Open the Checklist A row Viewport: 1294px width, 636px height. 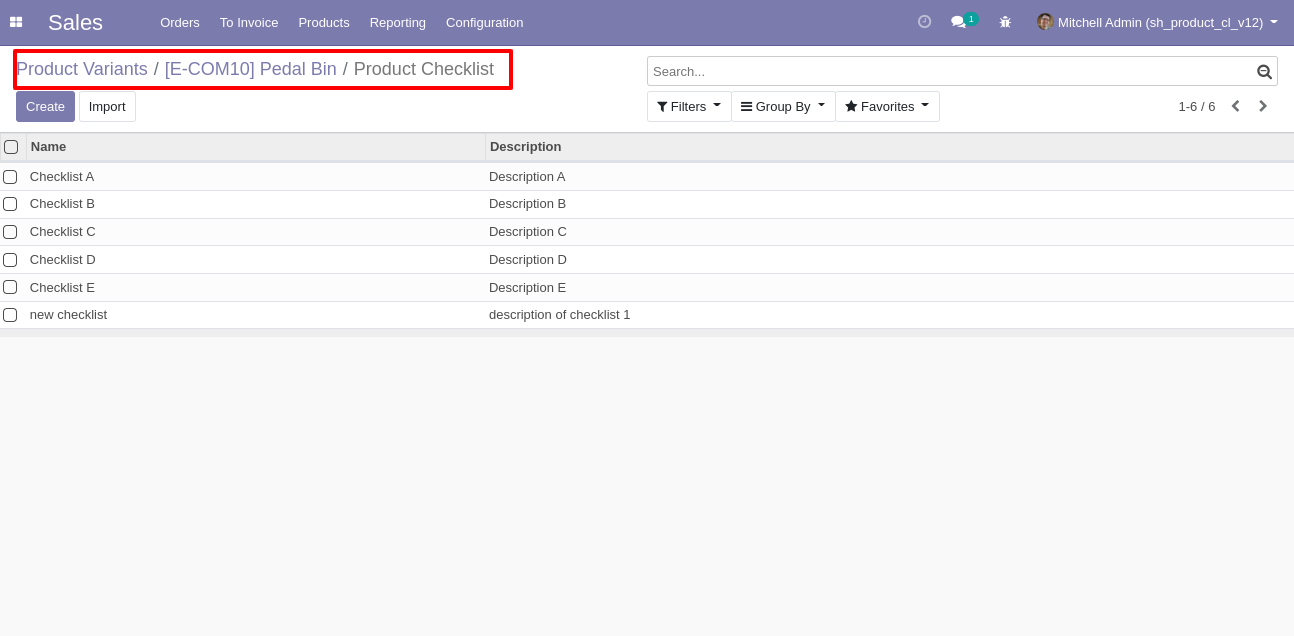(x=647, y=177)
